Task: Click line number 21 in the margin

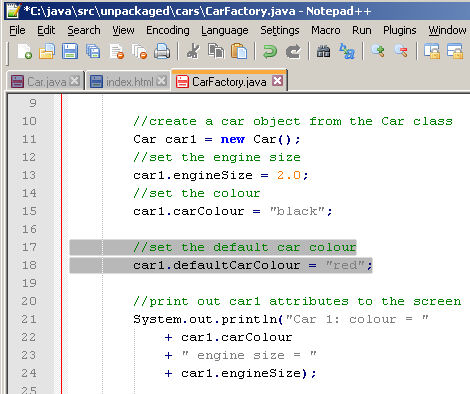Action: tap(29, 319)
